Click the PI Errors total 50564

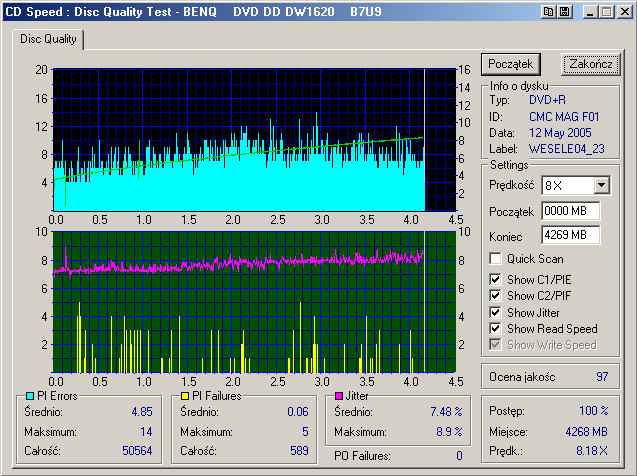pos(137,451)
